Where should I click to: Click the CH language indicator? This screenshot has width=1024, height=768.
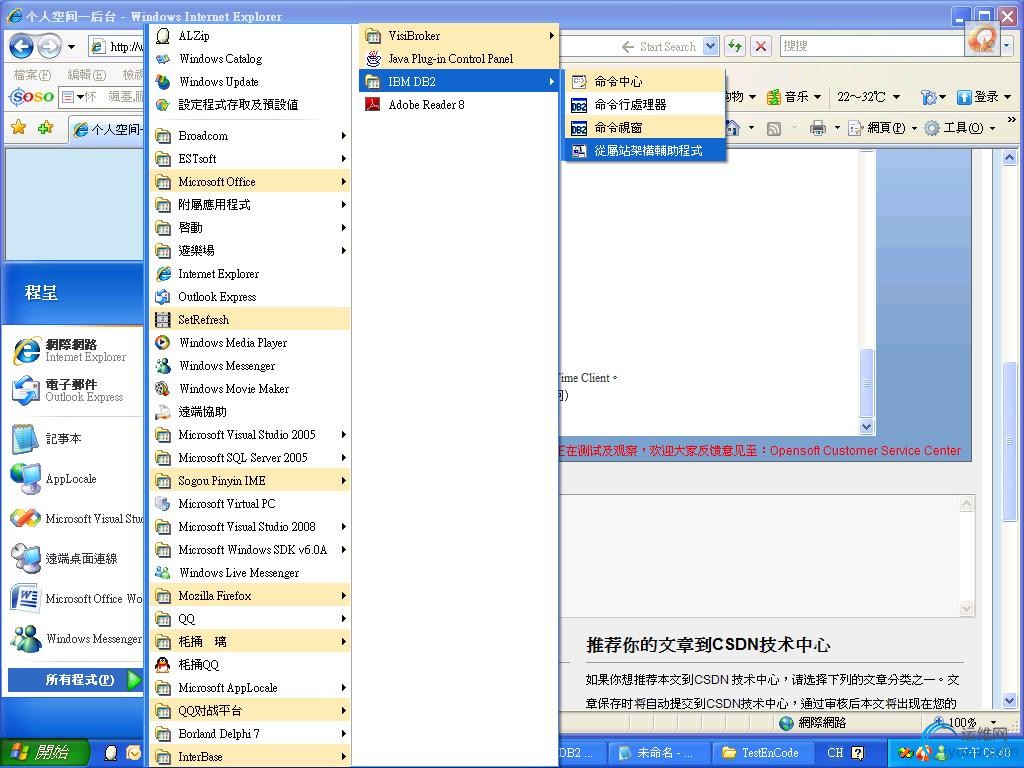click(x=835, y=753)
